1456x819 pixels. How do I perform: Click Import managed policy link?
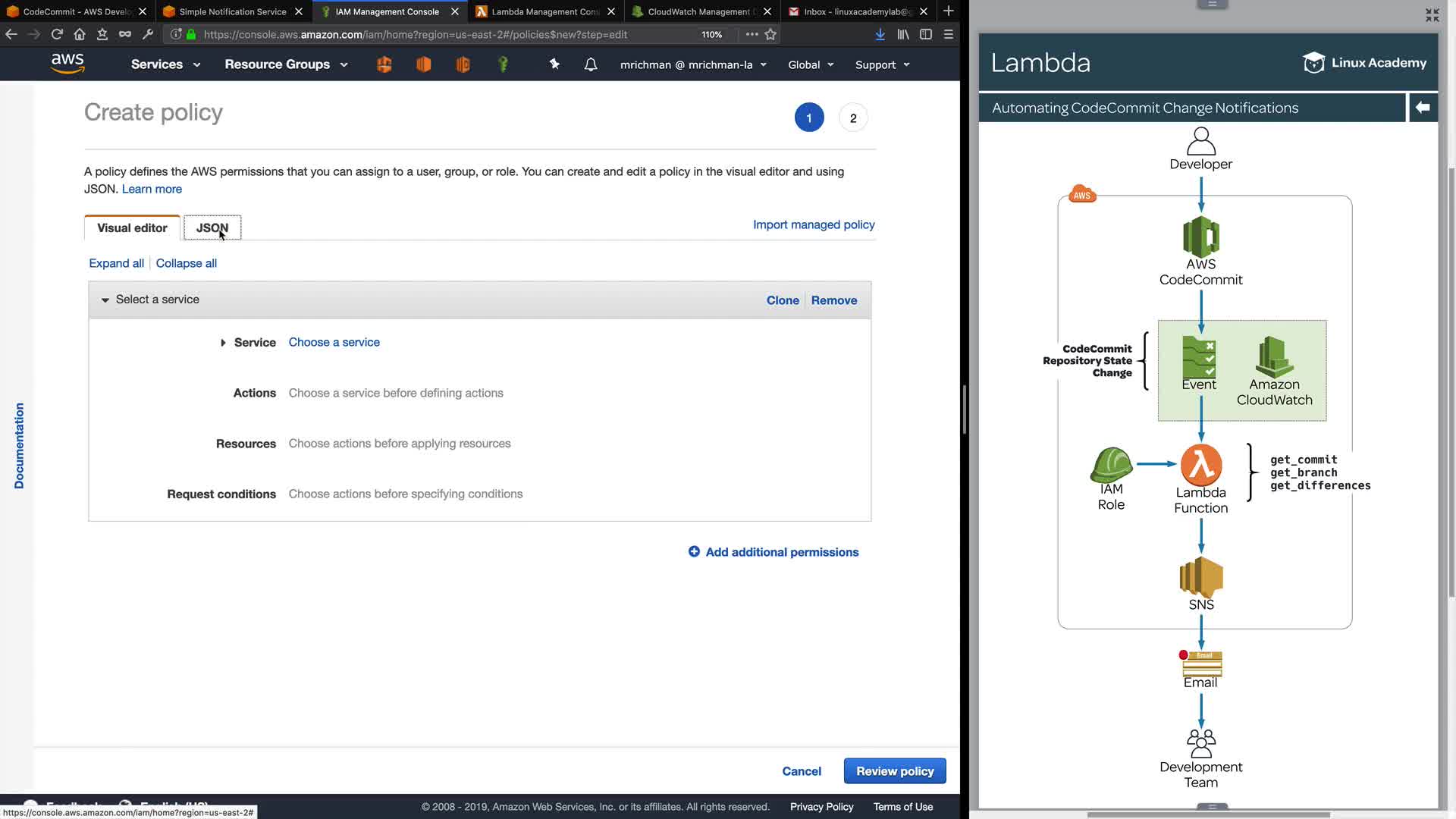pos(814,224)
